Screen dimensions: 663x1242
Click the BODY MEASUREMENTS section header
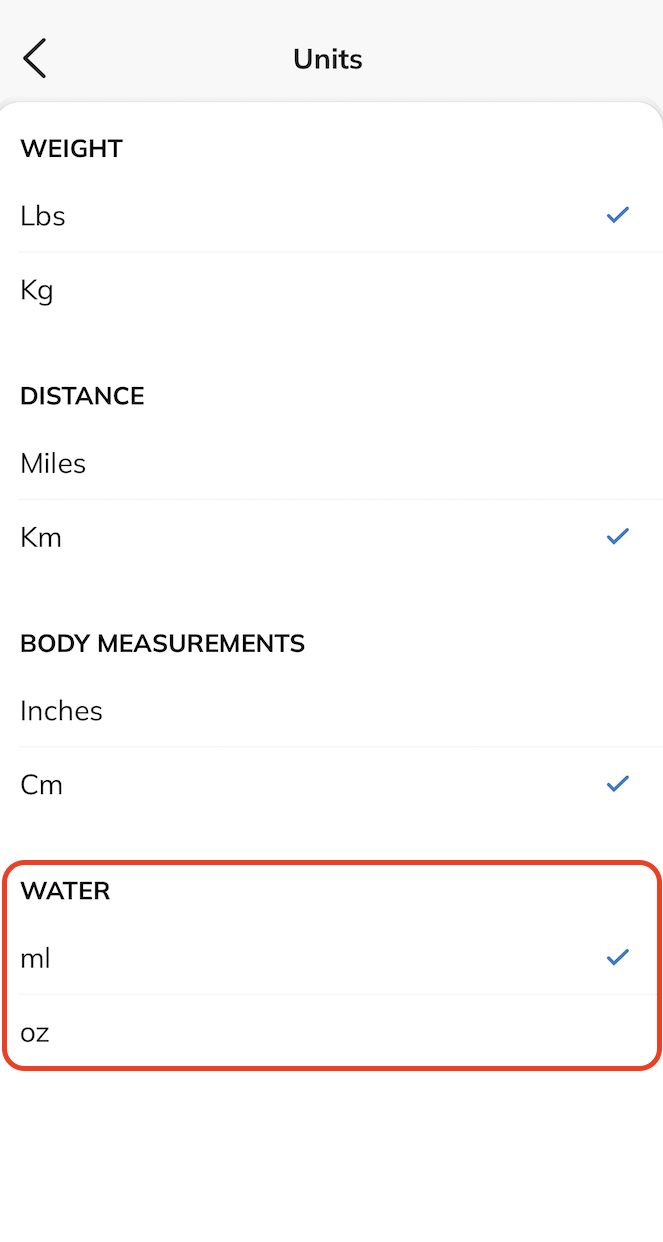[x=162, y=643]
